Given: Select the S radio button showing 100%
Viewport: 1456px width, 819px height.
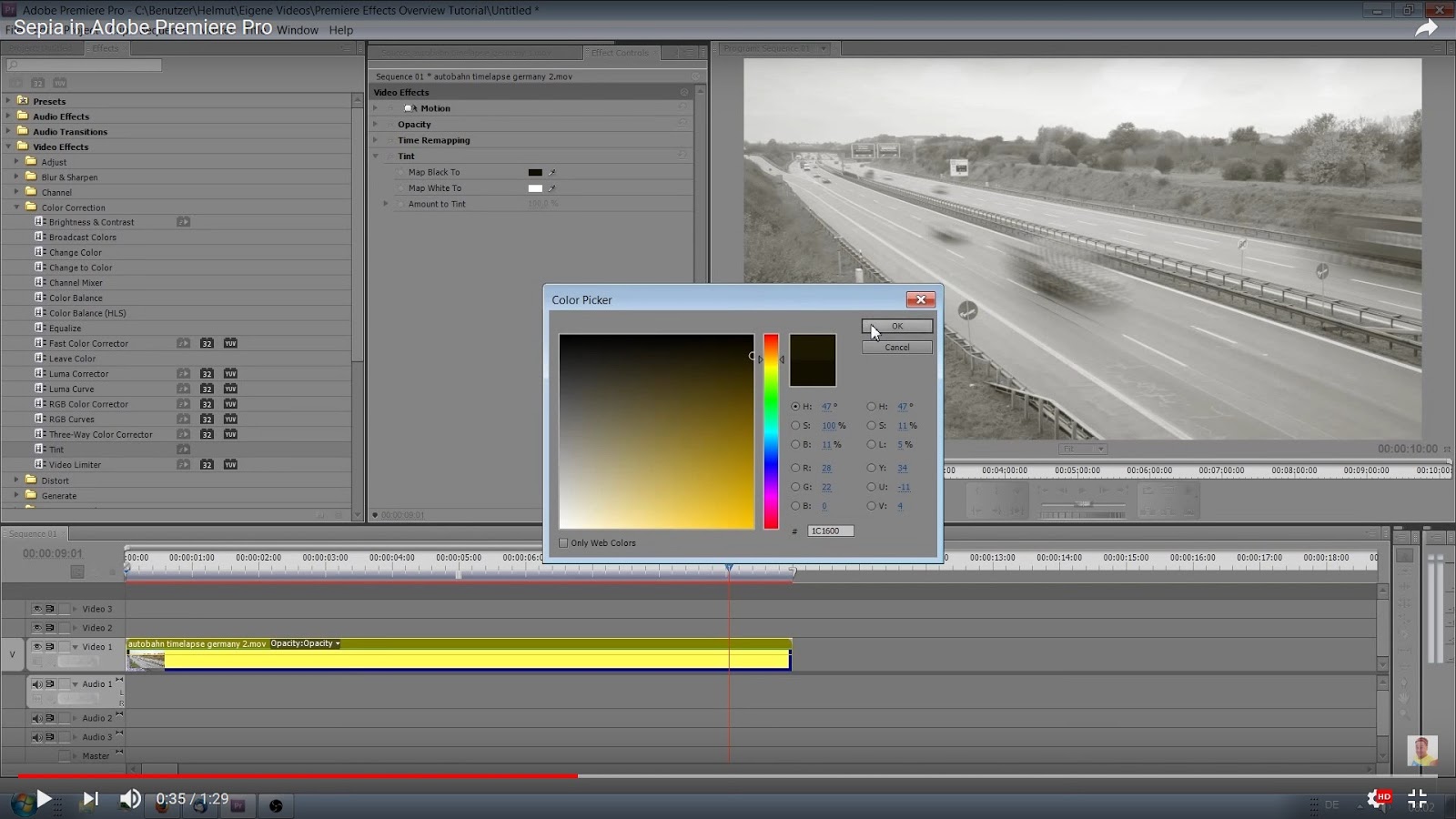Looking at the screenshot, I should point(795,426).
